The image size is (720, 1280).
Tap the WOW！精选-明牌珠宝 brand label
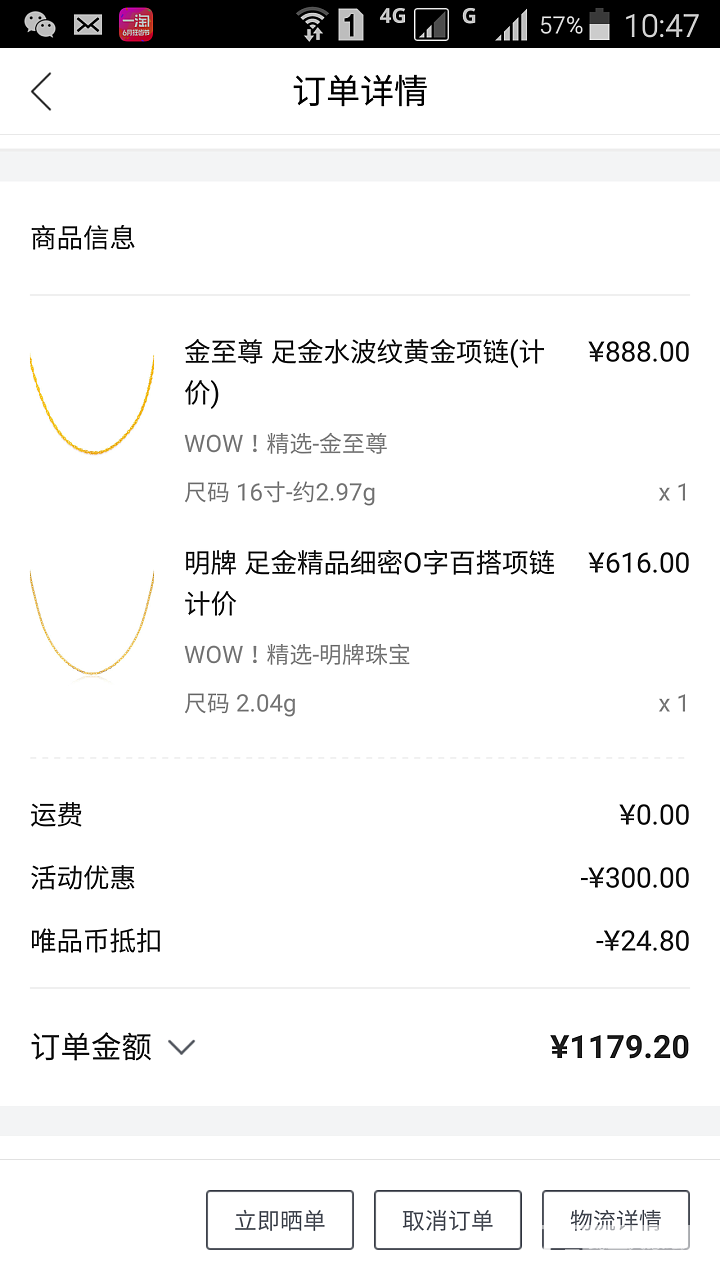coord(297,655)
